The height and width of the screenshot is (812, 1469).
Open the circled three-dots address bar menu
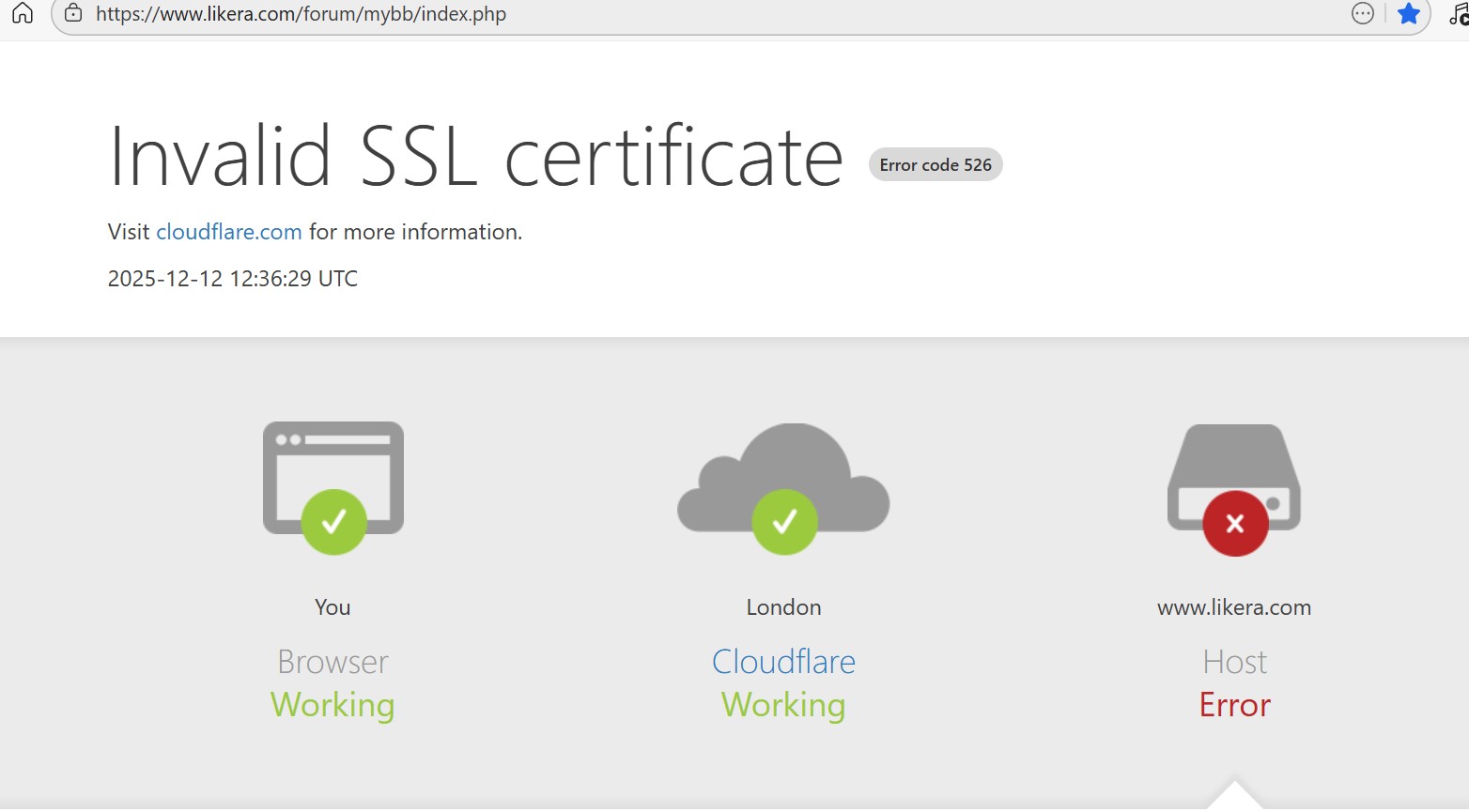pyautogui.click(x=1362, y=13)
